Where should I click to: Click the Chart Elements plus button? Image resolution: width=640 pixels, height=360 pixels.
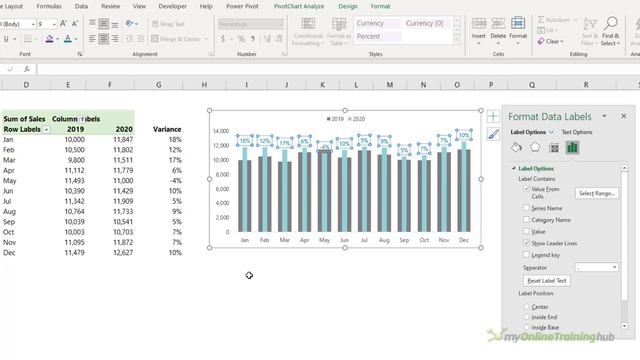[x=493, y=116]
